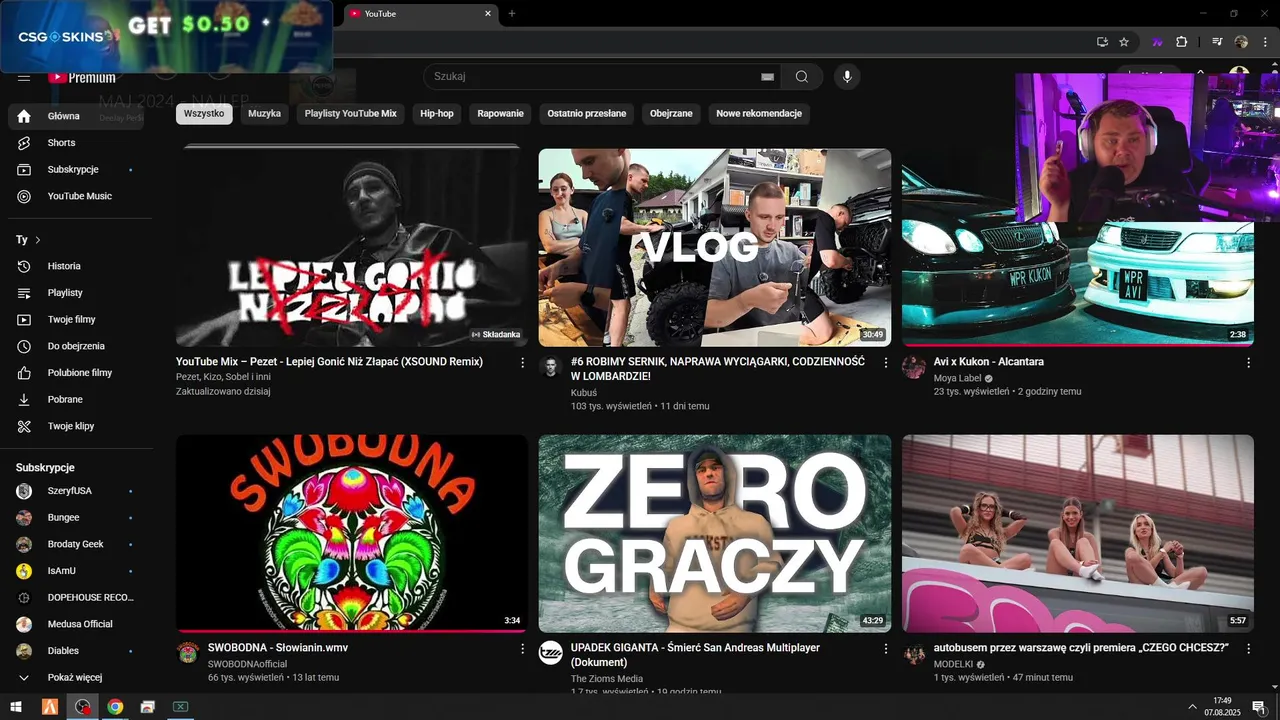
Task: Open Kubuś channel avatar
Action: [549, 367]
